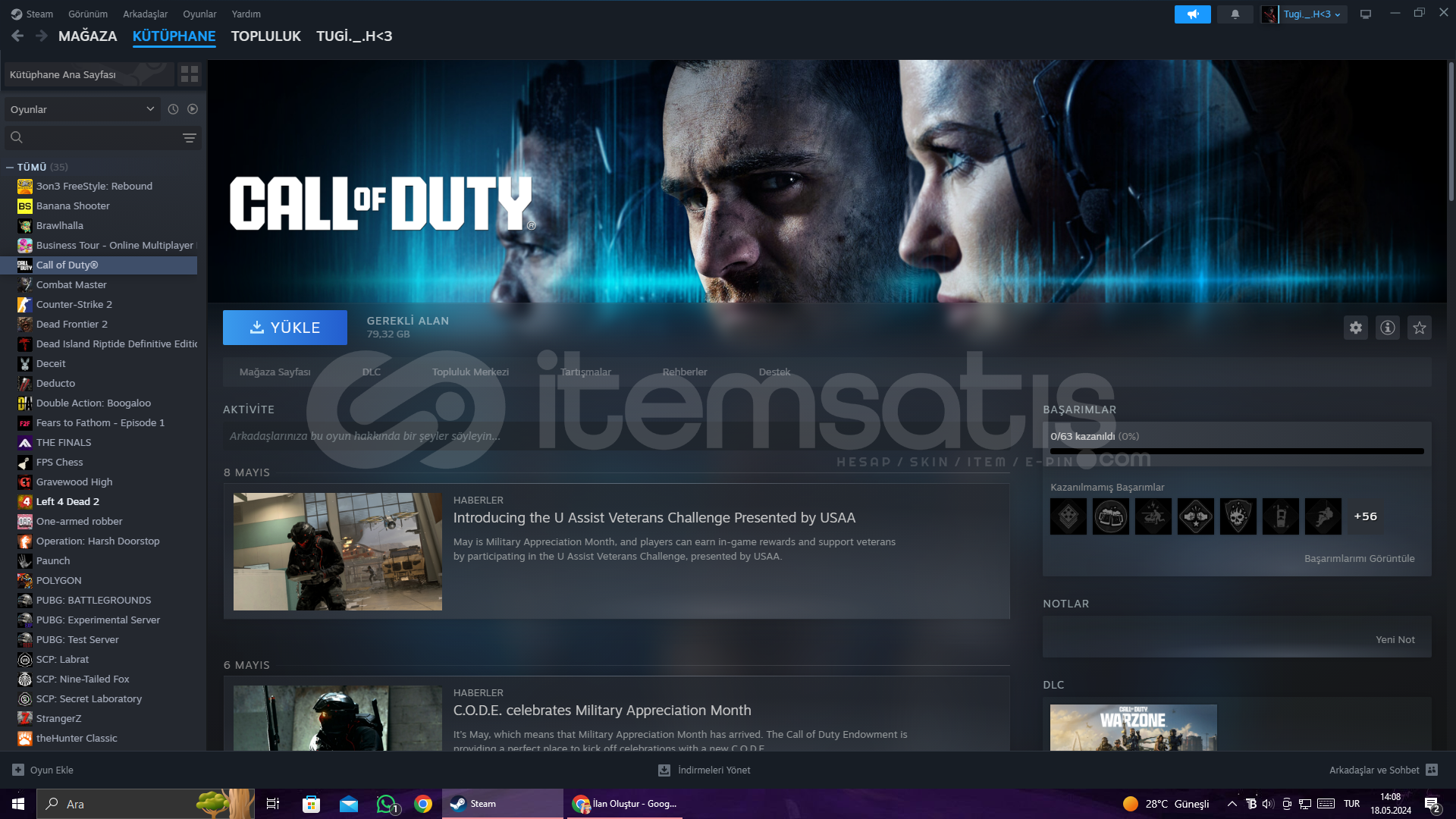Screen dimensions: 1456x819
Task: Show hidden system tray icons chevron
Action: pos(1232,804)
